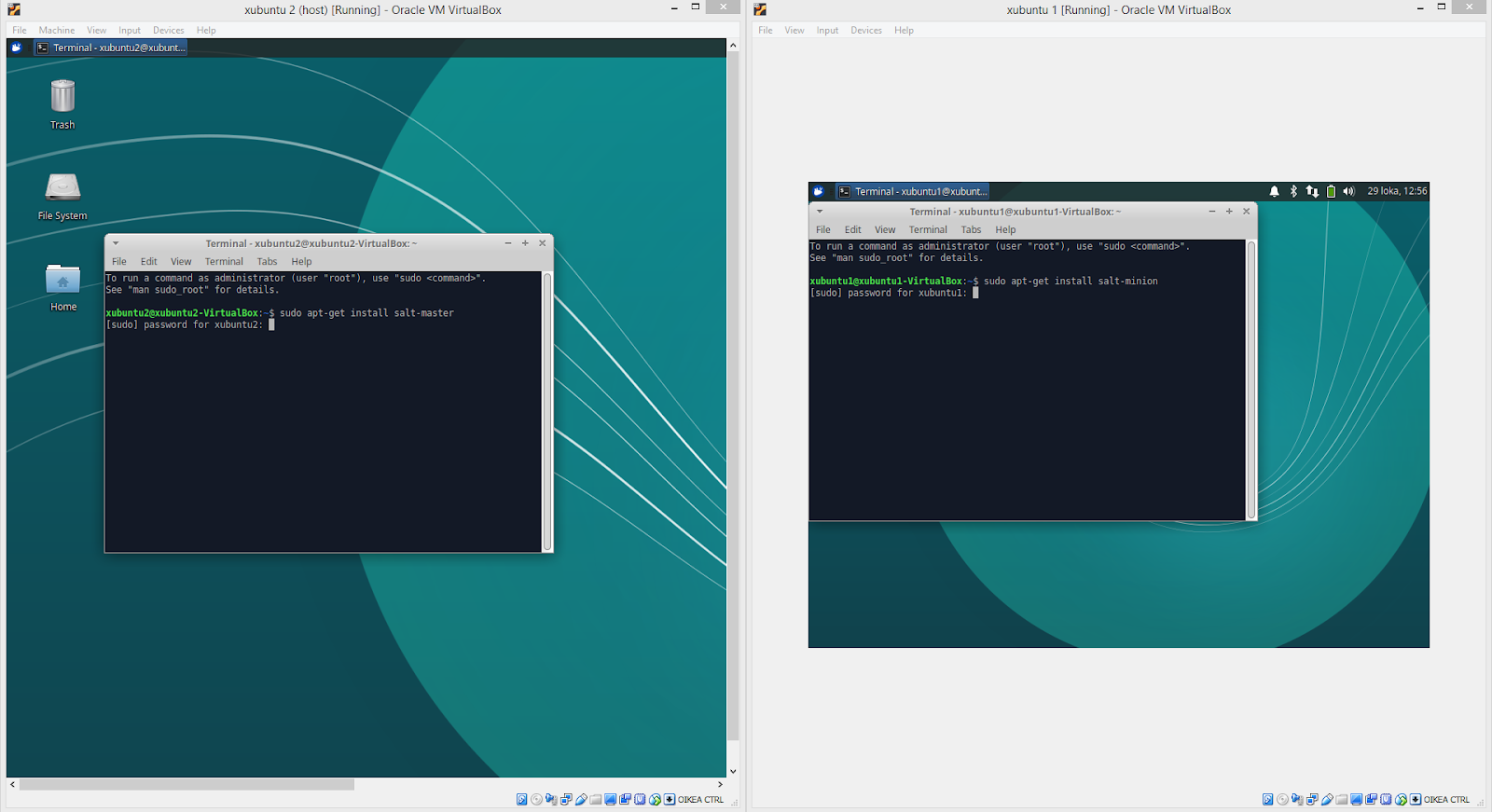Click volume speaker icon in xubuntu 1 panel
1492x812 pixels.
coord(1348,191)
